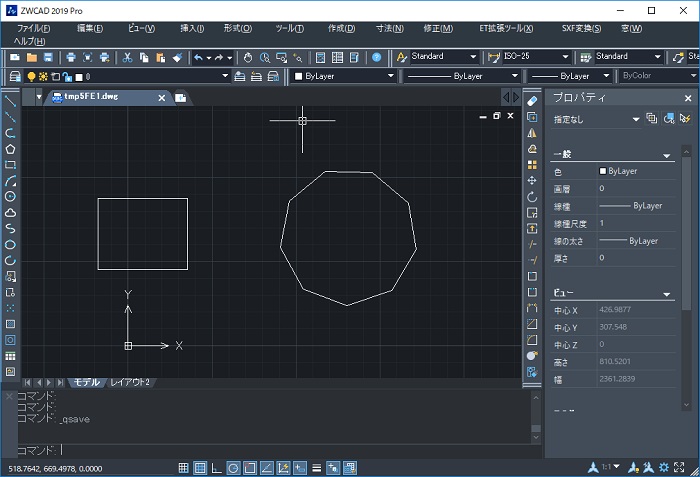Click the Save icon in toolbar
The image size is (700, 477).
(48, 57)
